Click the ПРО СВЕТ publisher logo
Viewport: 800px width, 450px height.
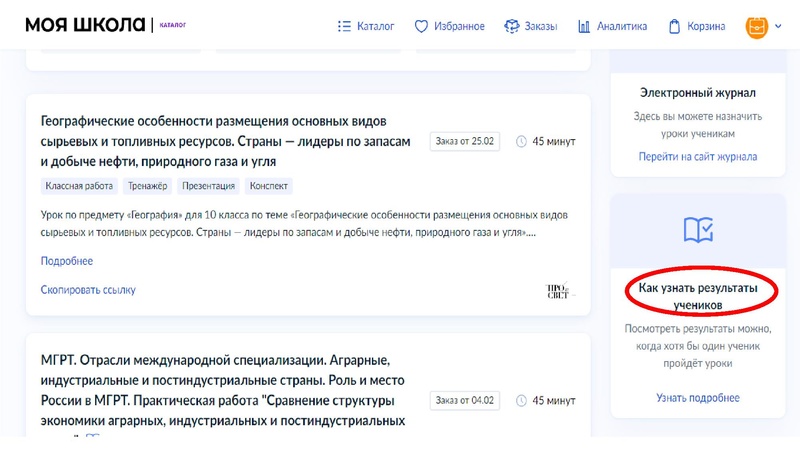(x=559, y=291)
